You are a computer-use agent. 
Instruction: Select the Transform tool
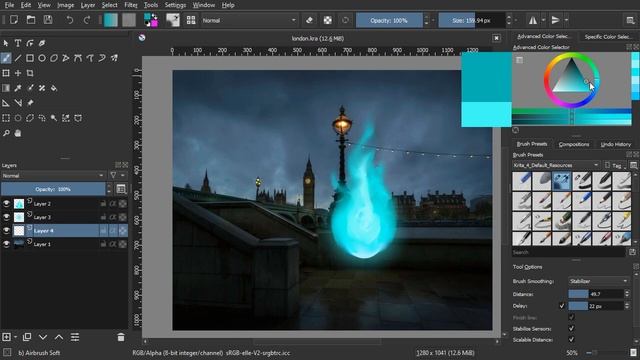pyautogui.click(x=6, y=73)
